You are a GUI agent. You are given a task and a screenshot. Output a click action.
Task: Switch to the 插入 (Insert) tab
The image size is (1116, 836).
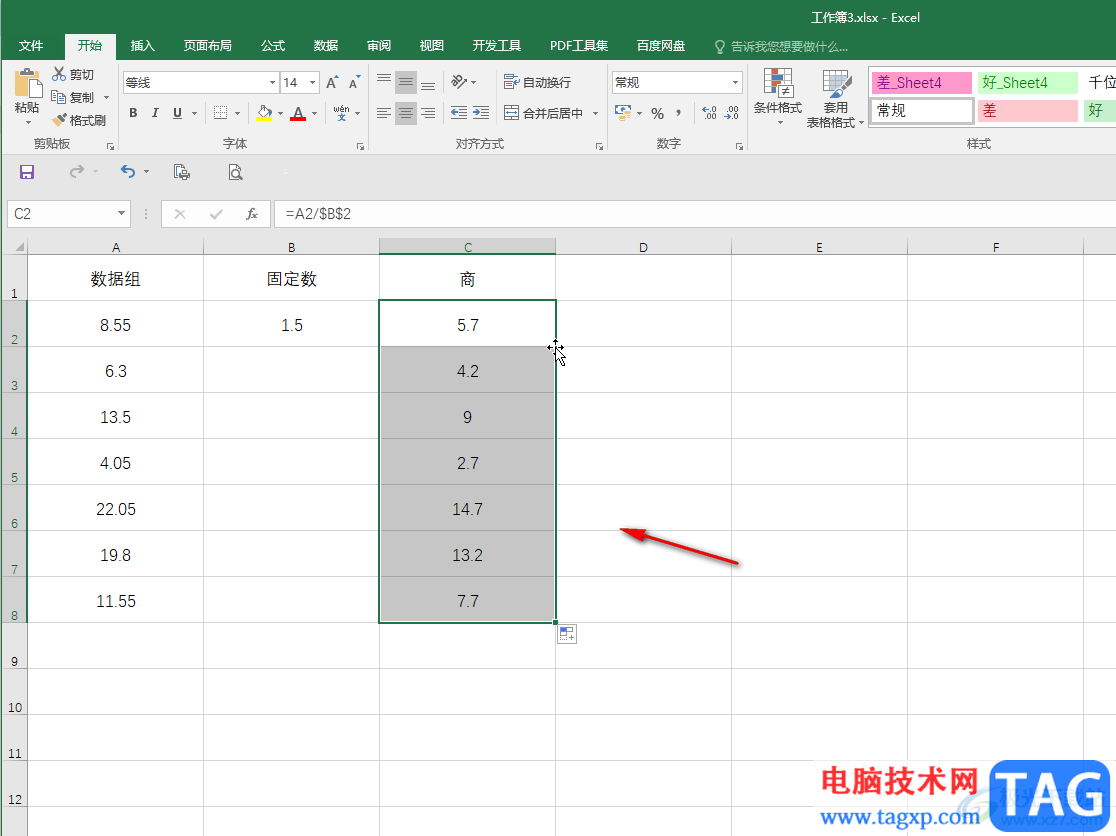[142, 46]
